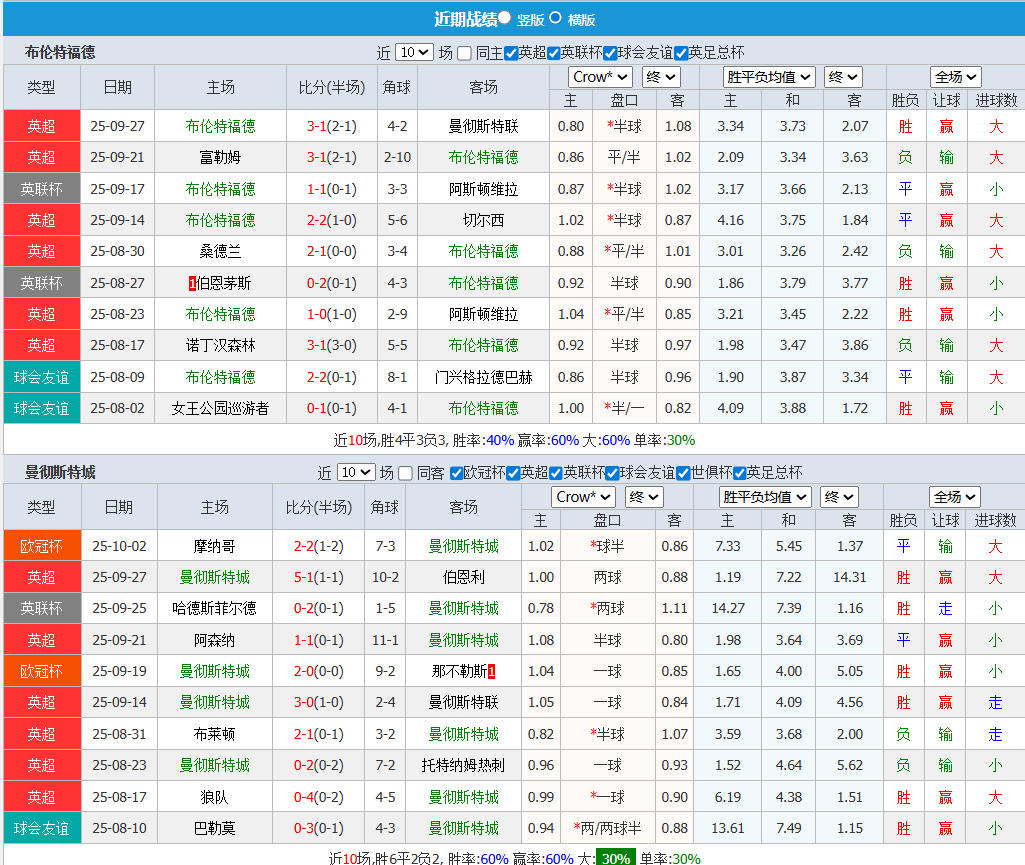Click the green highlighted 30% stat
Screen dimensions: 1025x865
616,858
